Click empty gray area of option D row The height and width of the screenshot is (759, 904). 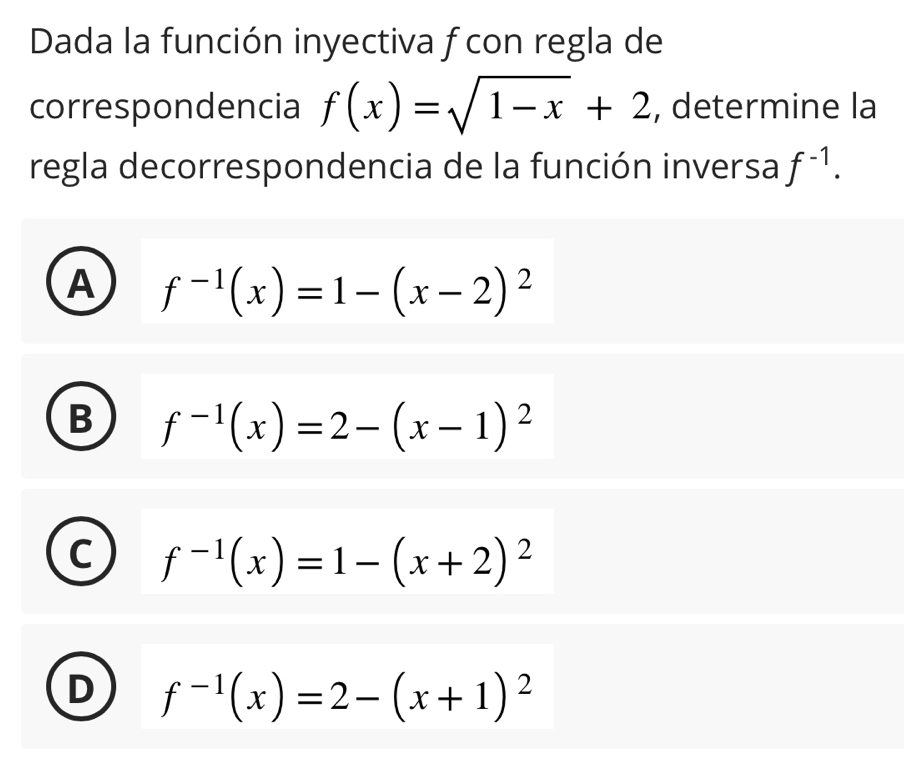pos(726,686)
